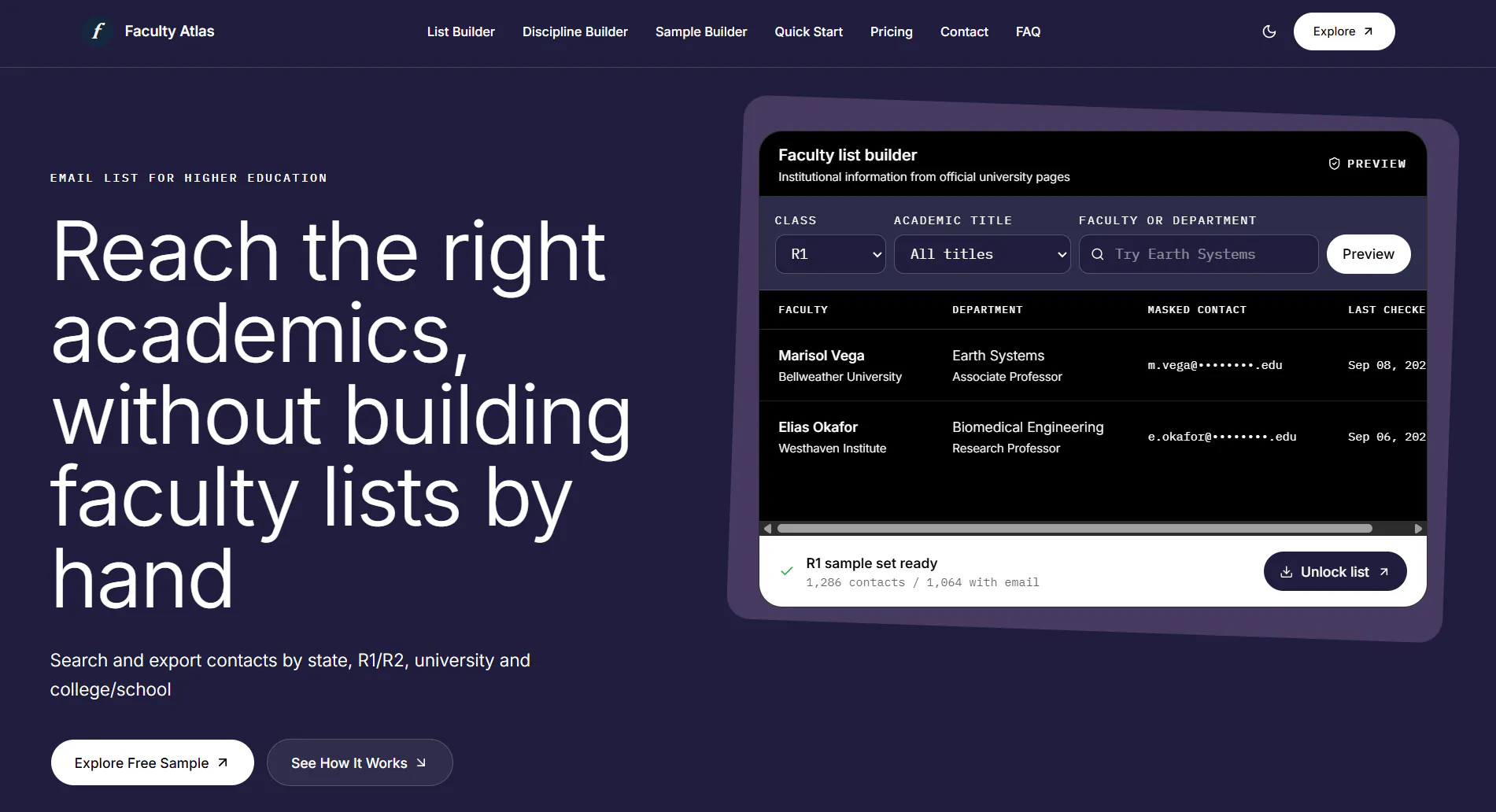Click the Biomedical Engineering department cell
The width and height of the screenshot is (1496, 812).
pos(1028,427)
